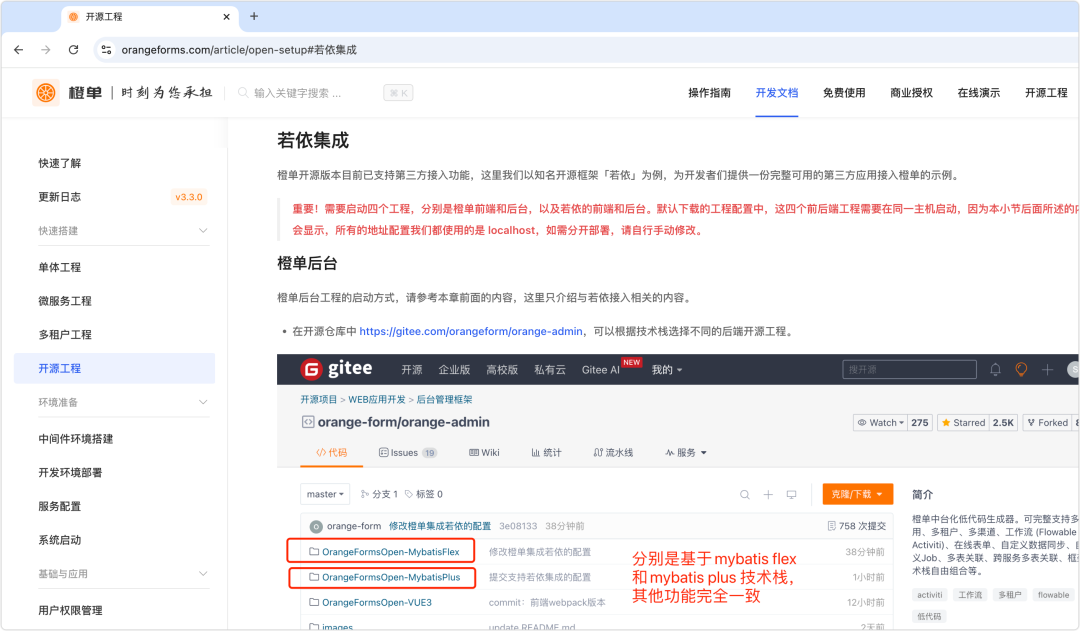This screenshot has width=1080, height=631.
Task: Open 在线演示 navigation item
Action: pyautogui.click(x=979, y=92)
